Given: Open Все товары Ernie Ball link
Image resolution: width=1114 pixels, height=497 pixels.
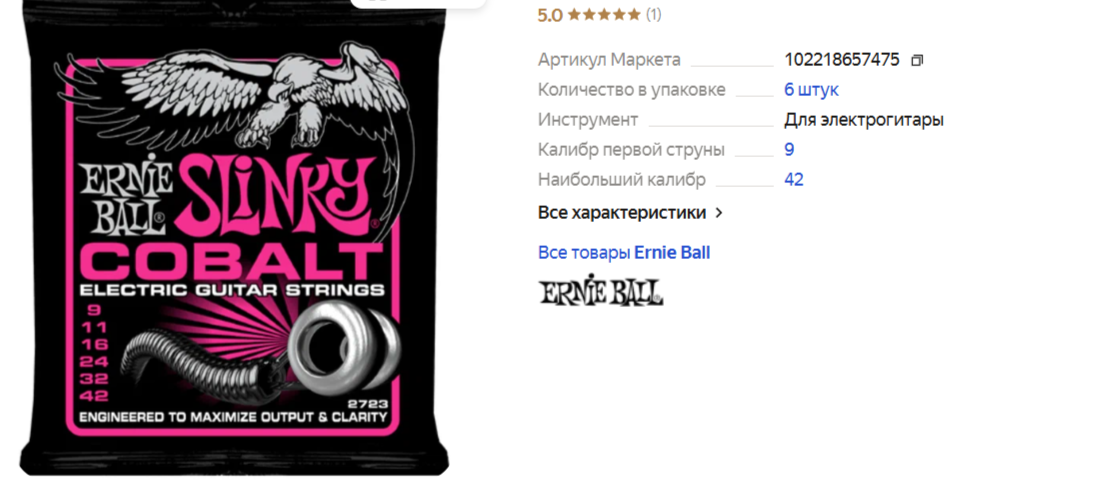Looking at the screenshot, I should click(624, 253).
